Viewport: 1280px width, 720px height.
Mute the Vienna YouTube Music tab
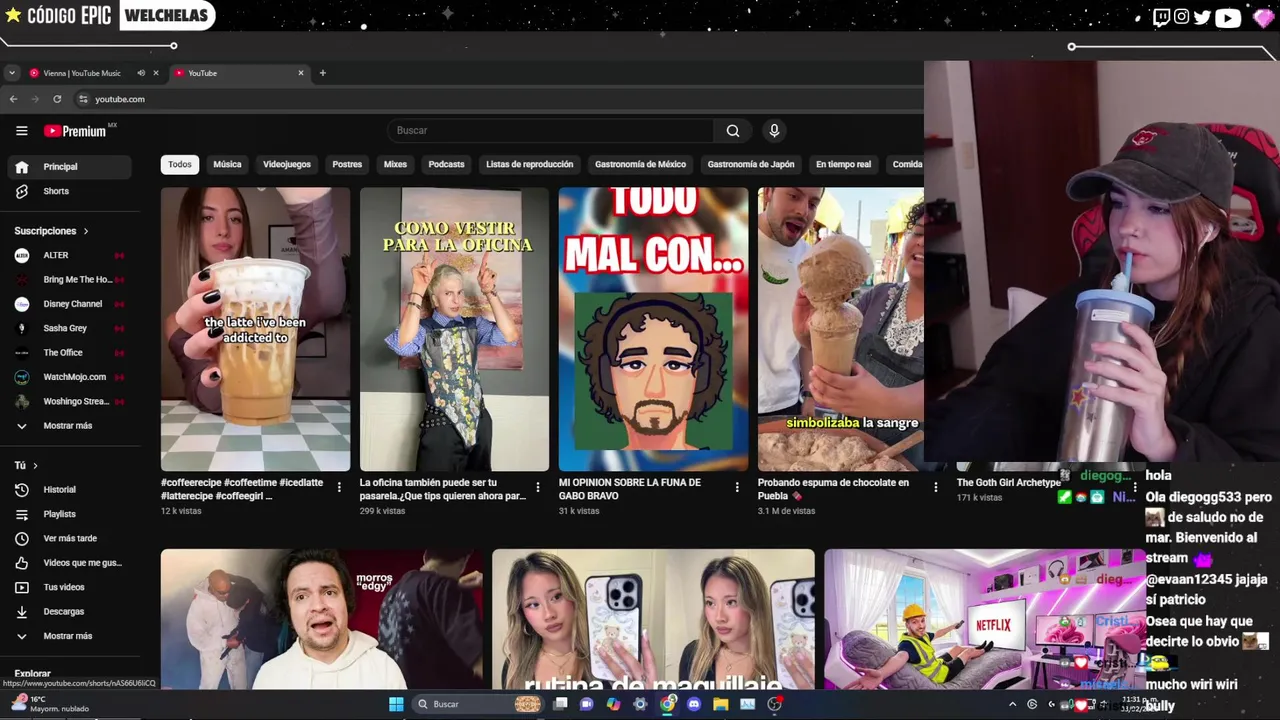click(x=141, y=73)
